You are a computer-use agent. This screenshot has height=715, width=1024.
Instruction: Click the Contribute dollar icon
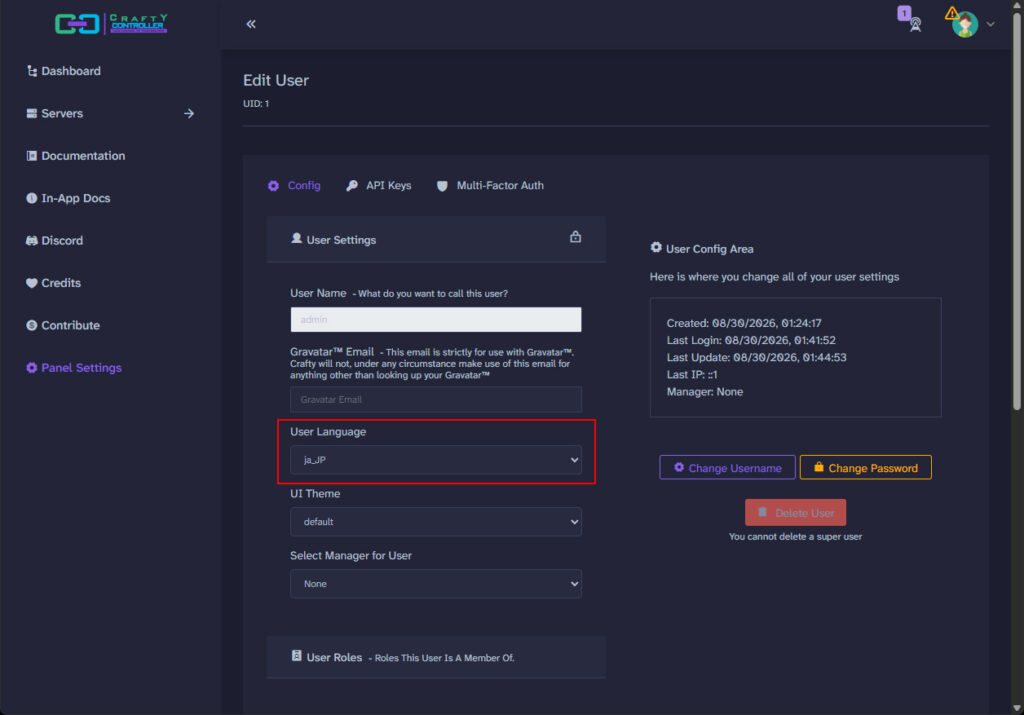pos(31,325)
